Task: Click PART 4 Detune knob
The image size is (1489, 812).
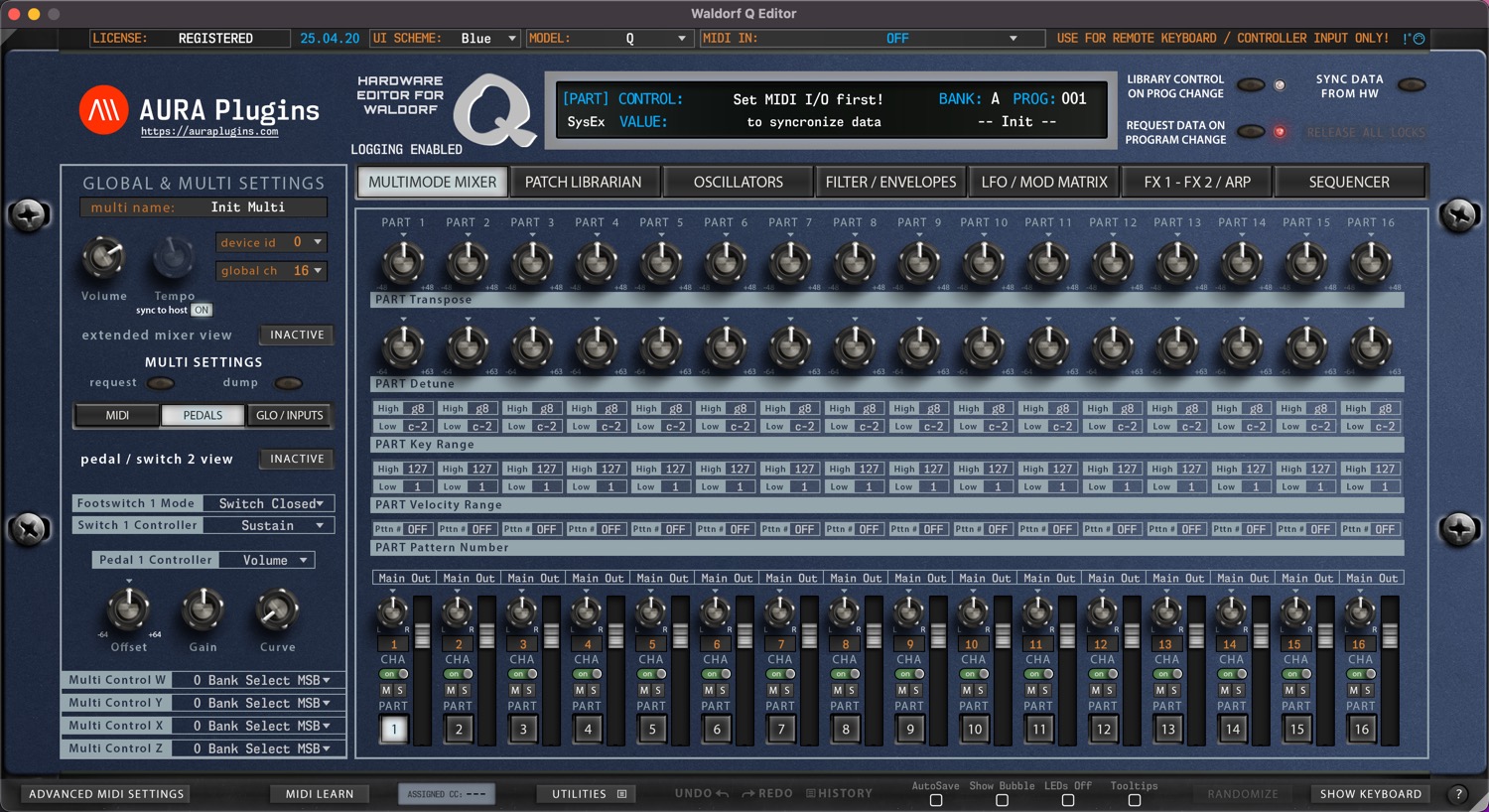Action: tap(597, 346)
